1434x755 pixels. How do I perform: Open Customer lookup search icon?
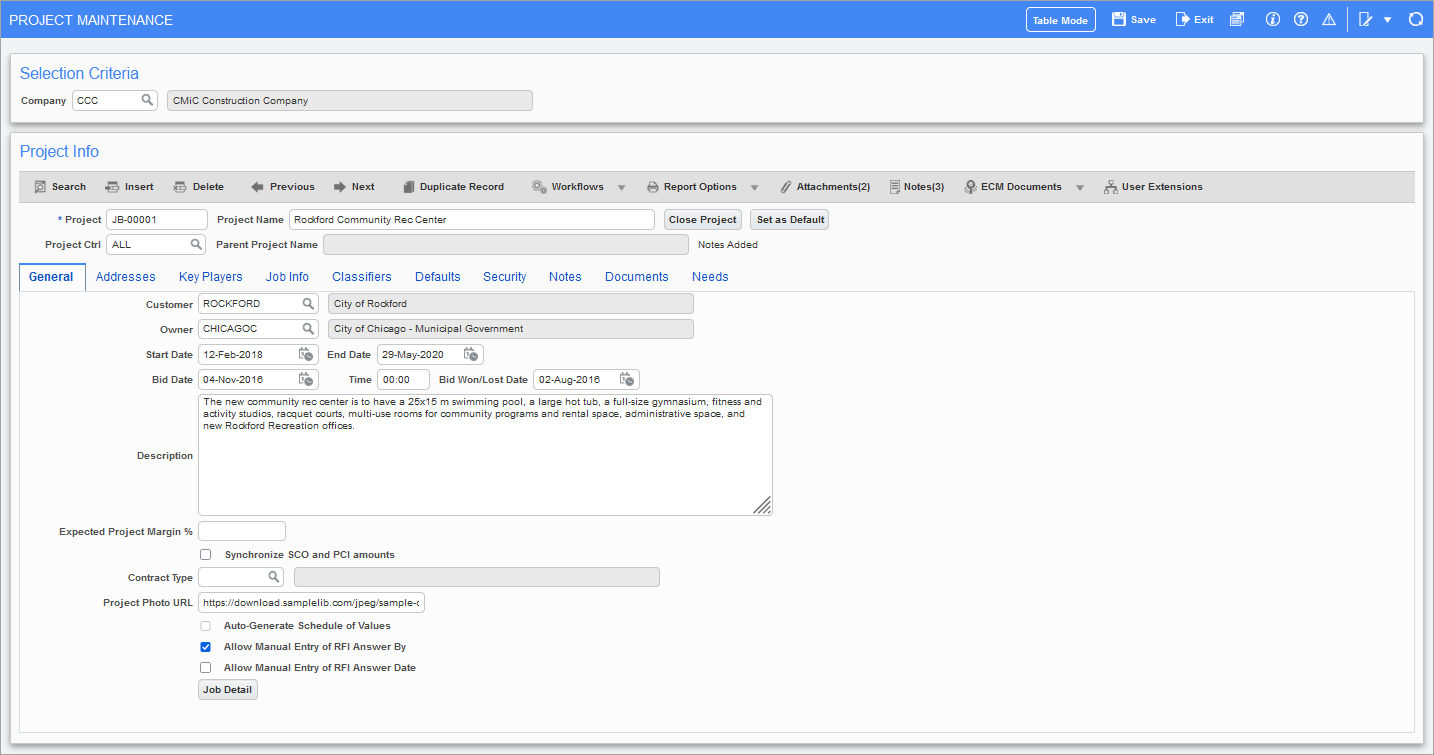(309, 303)
